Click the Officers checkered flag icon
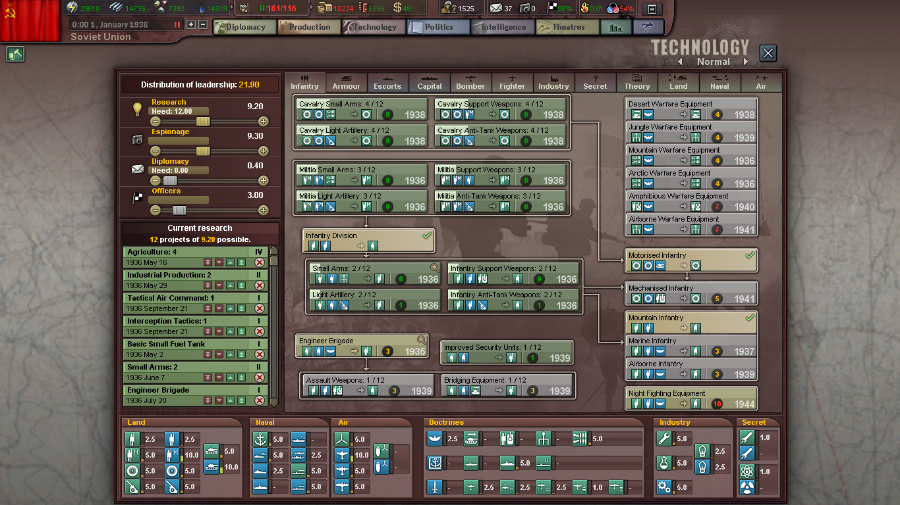The width and height of the screenshot is (900, 505). pyautogui.click(x=137, y=198)
